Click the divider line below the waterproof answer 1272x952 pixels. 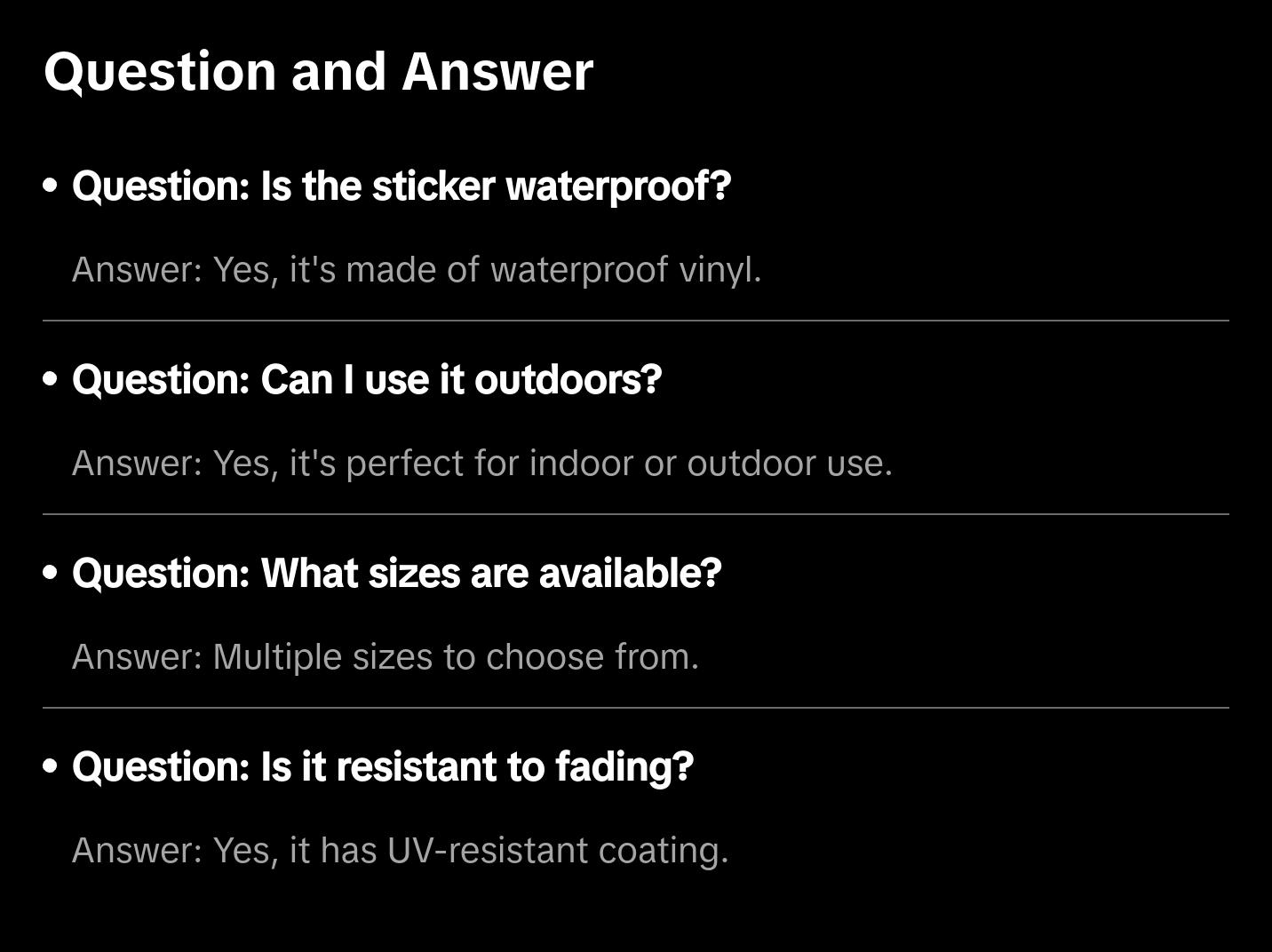(636, 321)
